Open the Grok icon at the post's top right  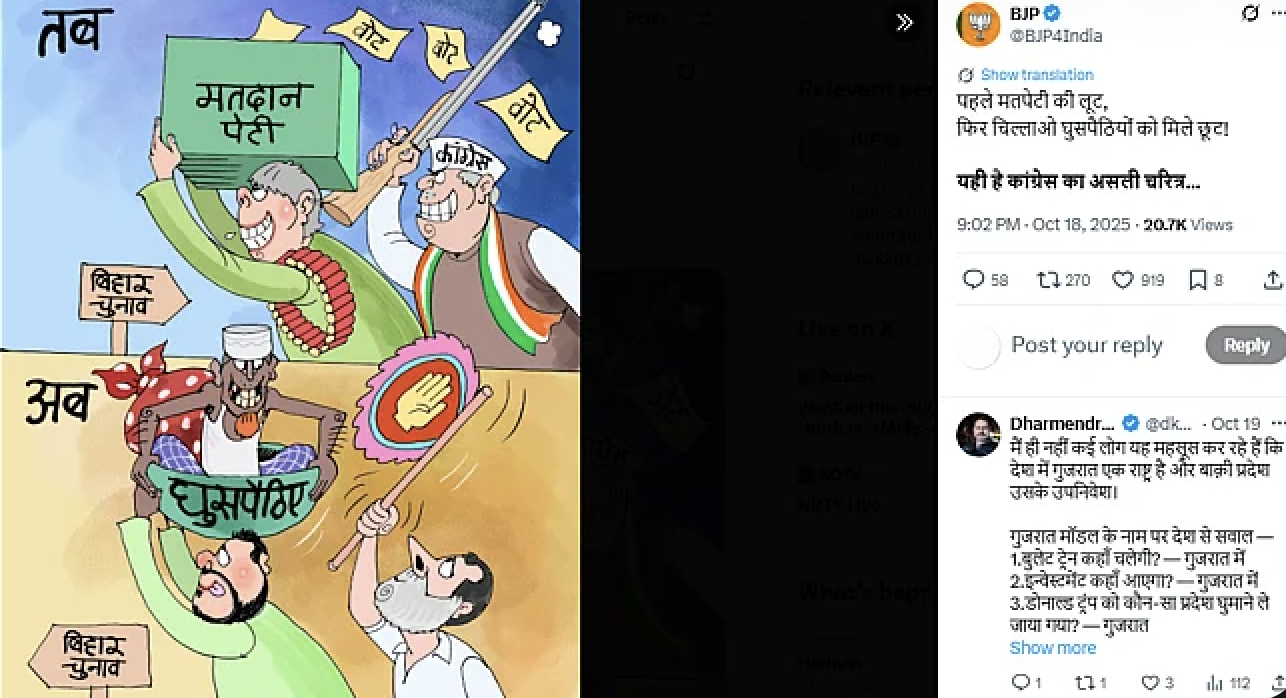(1249, 14)
